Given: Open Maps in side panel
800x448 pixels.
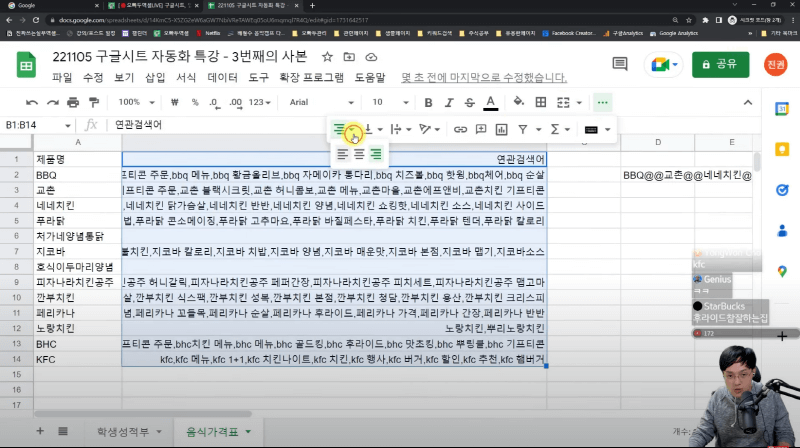Looking at the screenshot, I should coord(782,271).
